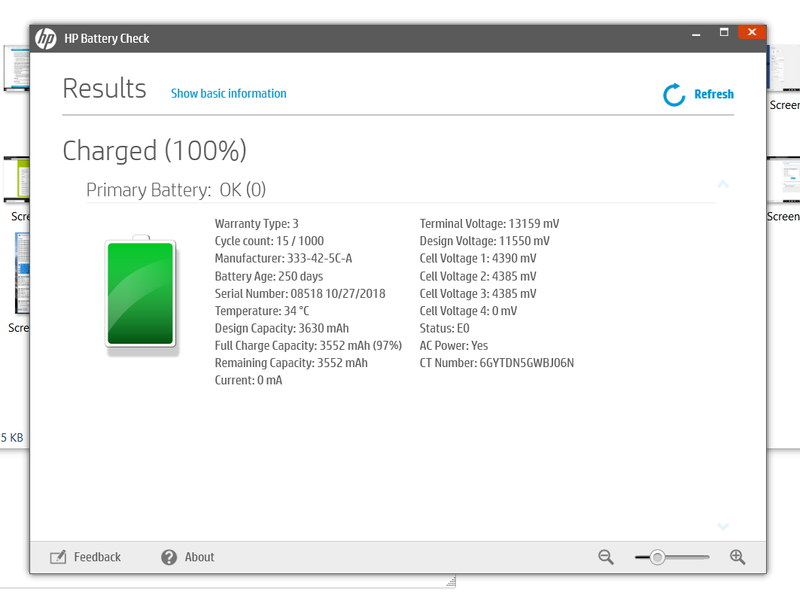The width and height of the screenshot is (800, 598).
Task: Click the zoom slider handle
Action: (x=658, y=557)
